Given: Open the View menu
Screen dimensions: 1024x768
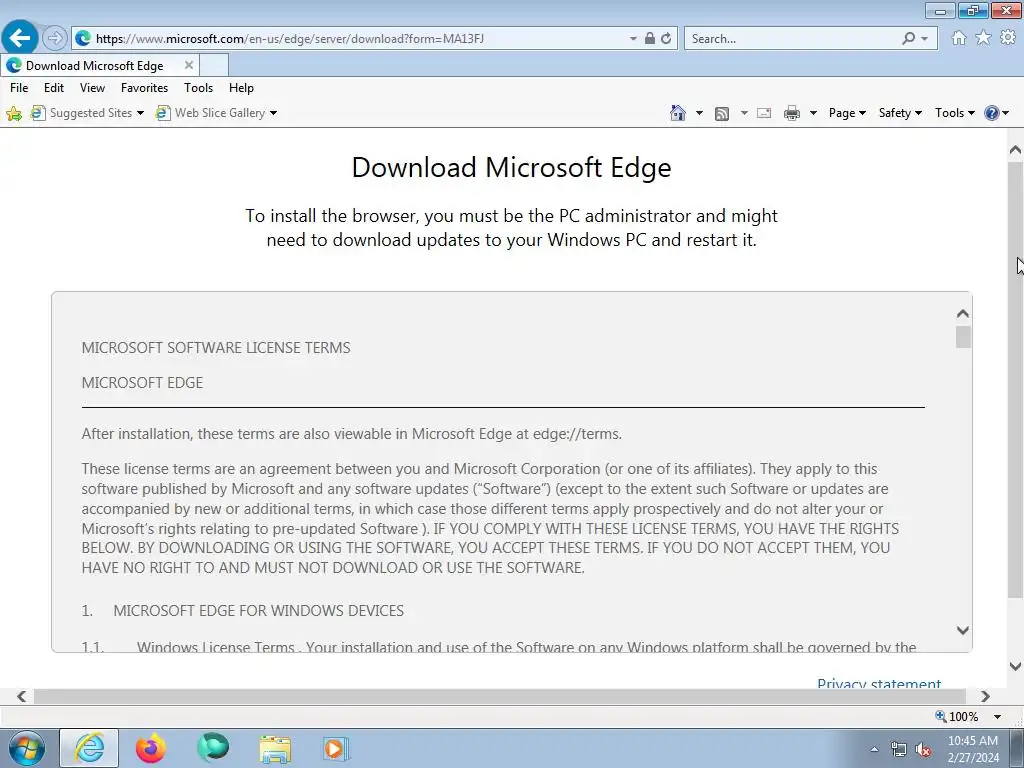Looking at the screenshot, I should click(x=92, y=88).
